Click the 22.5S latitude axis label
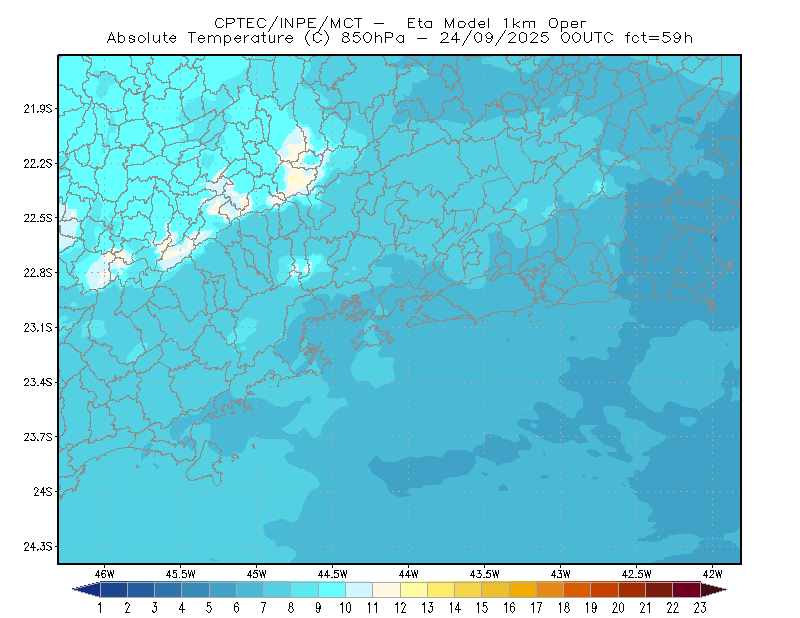The image size is (800, 618). (38, 218)
